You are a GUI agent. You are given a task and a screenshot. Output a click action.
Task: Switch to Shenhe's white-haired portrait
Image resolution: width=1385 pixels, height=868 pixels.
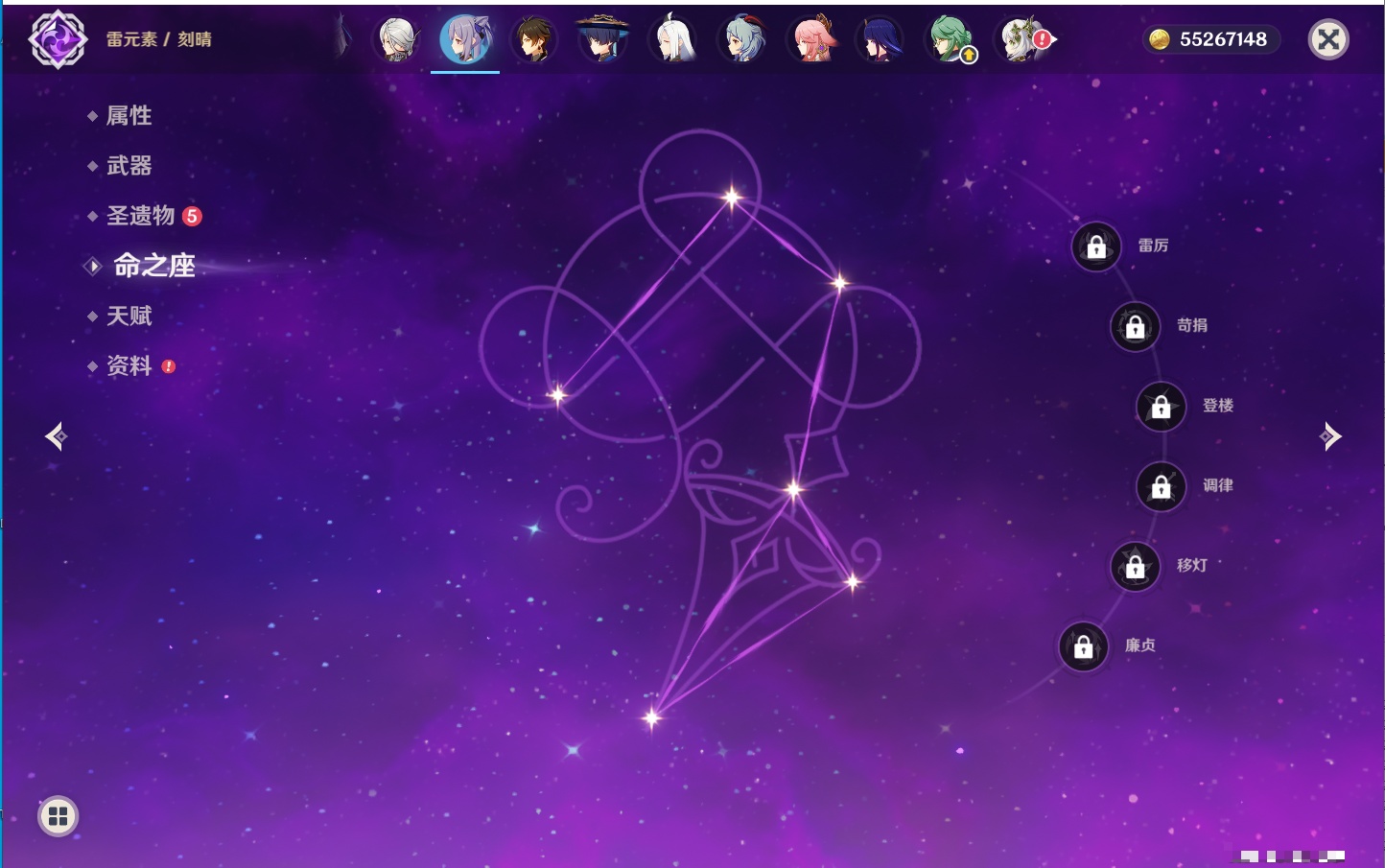point(673,39)
